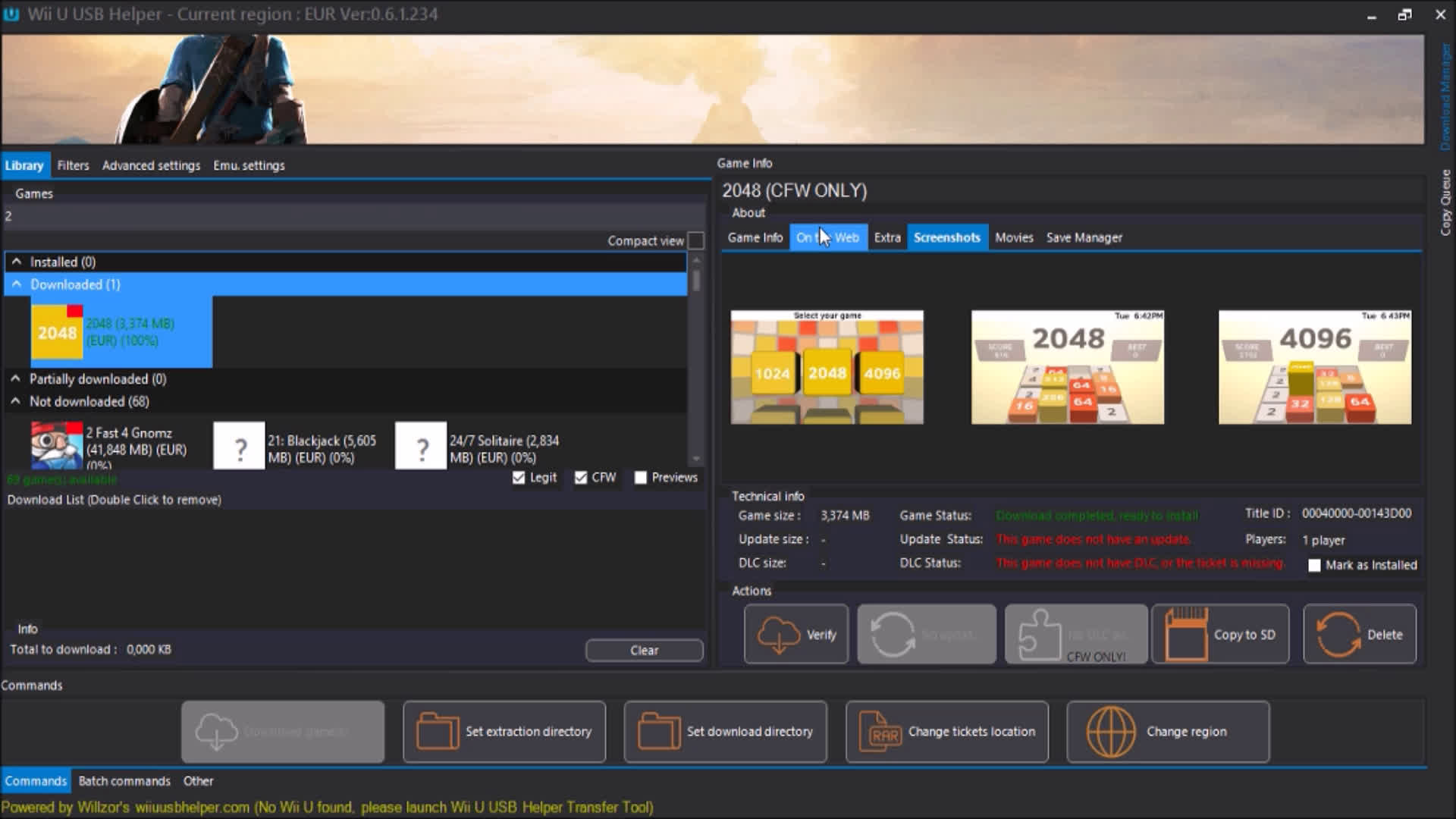Open the Filters tab
This screenshot has height=819, width=1456.
click(x=73, y=165)
